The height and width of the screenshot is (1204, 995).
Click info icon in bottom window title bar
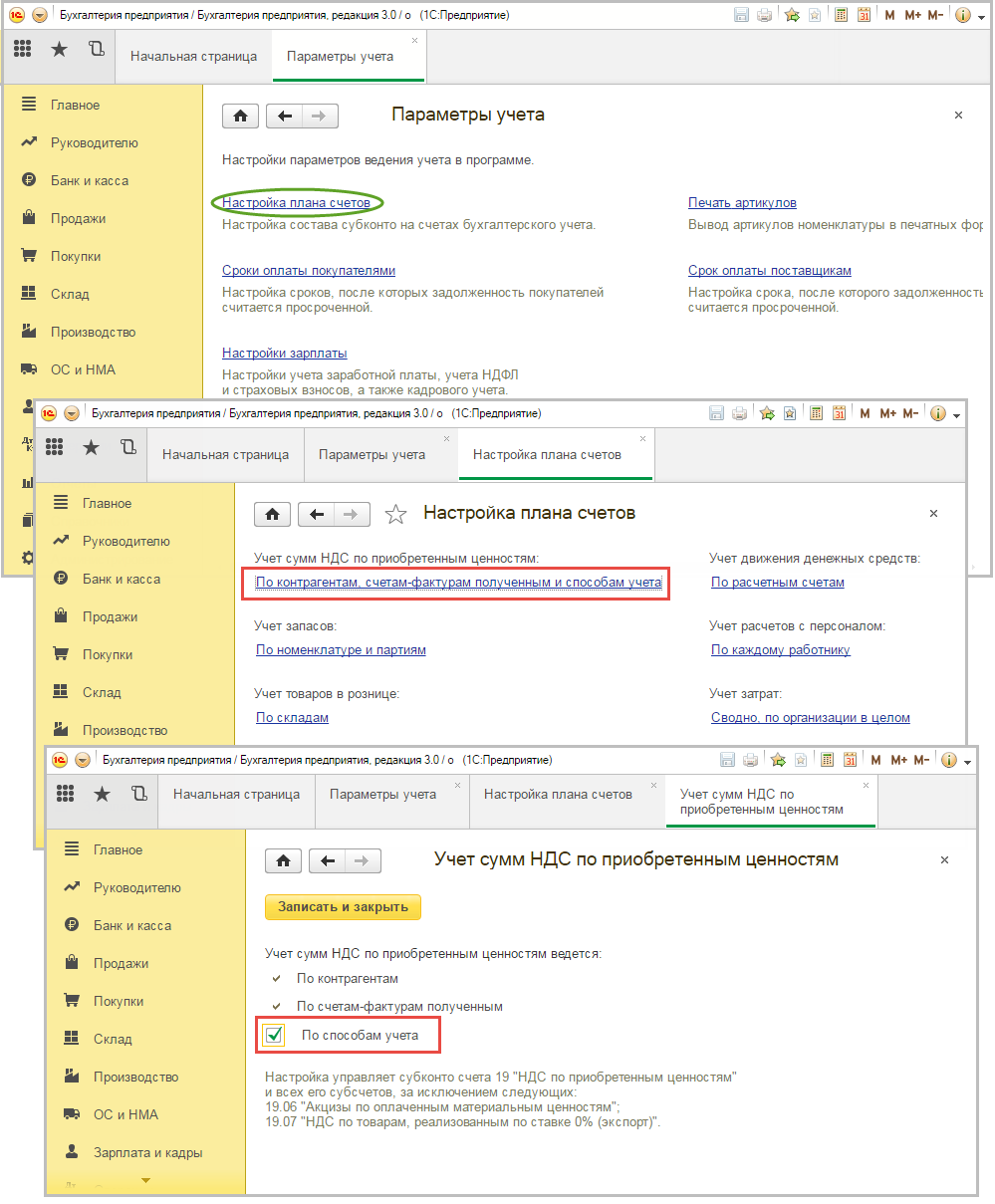[947, 759]
